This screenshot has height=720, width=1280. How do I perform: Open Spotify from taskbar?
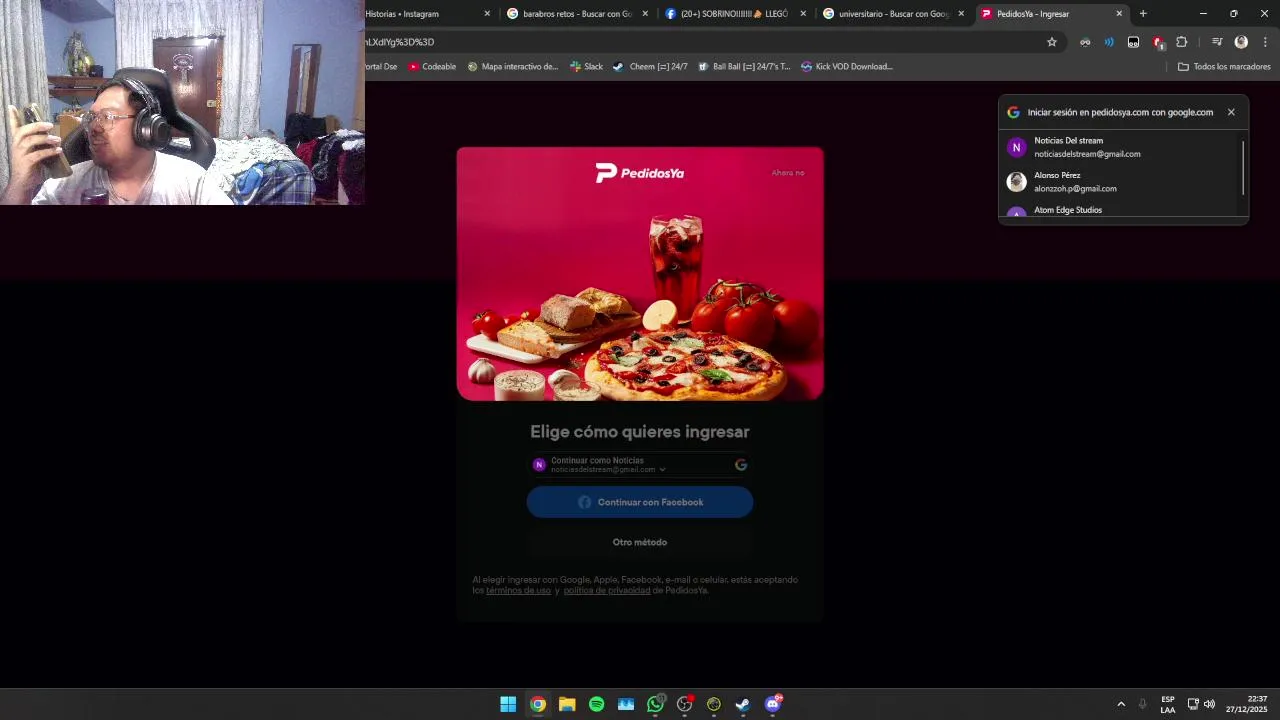(x=597, y=704)
